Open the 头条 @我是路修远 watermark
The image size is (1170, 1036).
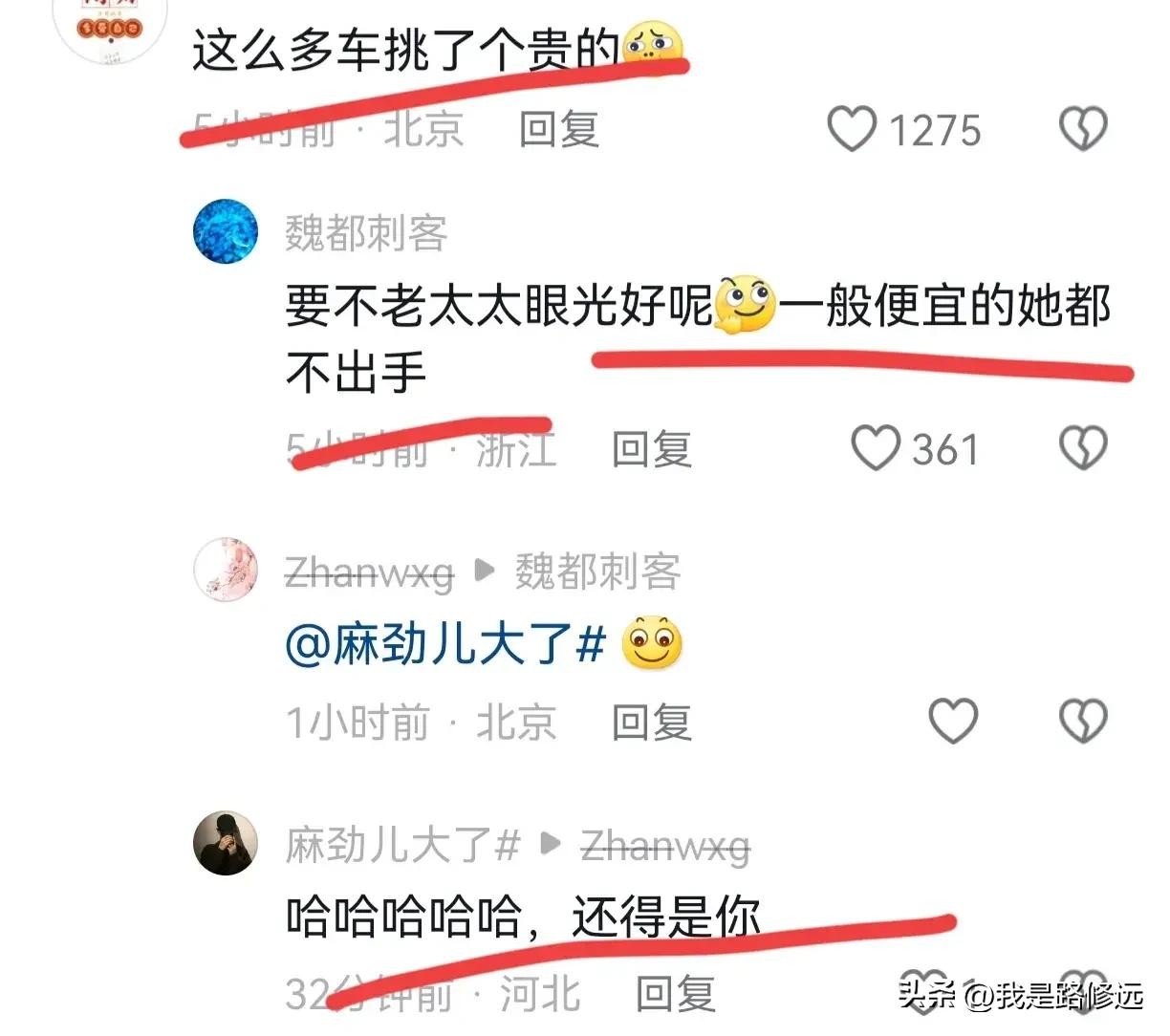tap(1020, 996)
